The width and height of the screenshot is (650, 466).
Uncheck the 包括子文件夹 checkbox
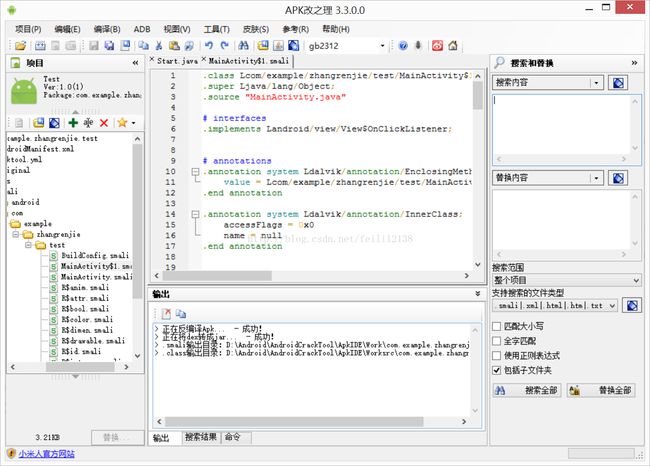(x=496, y=370)
